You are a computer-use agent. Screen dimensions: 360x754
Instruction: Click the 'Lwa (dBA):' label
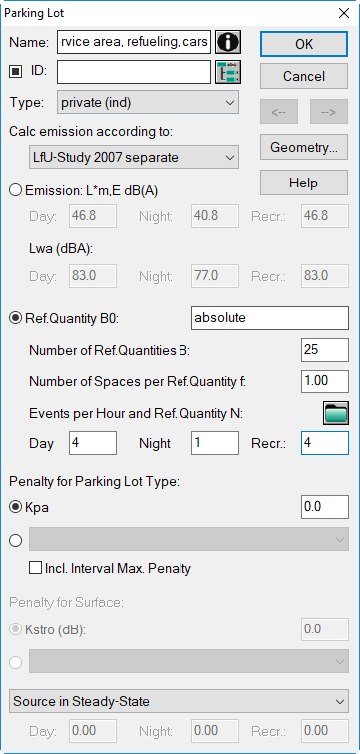[61, 250]
